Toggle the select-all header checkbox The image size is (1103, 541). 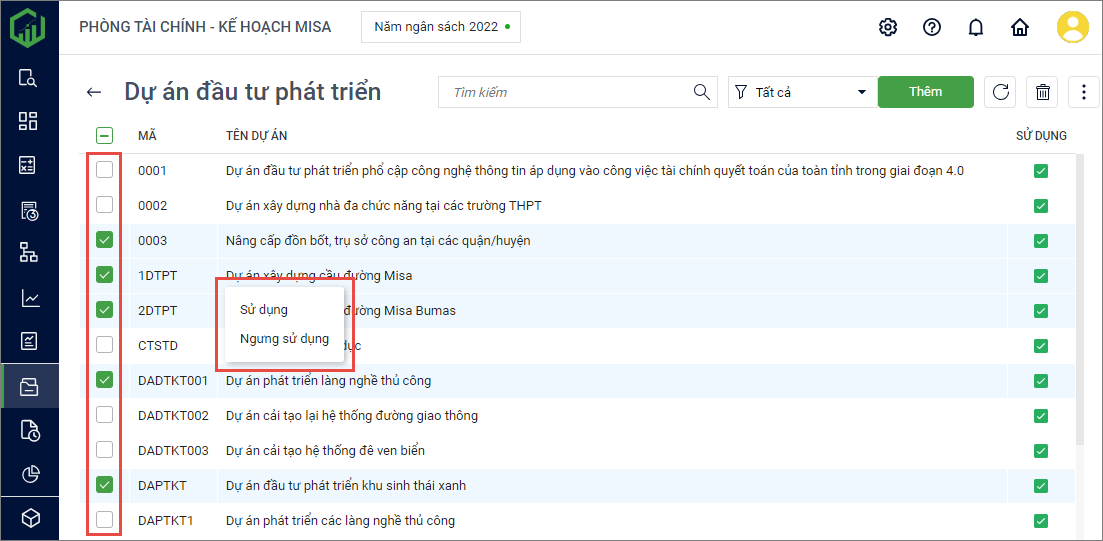pyautogui.click(x=105, y=136)
